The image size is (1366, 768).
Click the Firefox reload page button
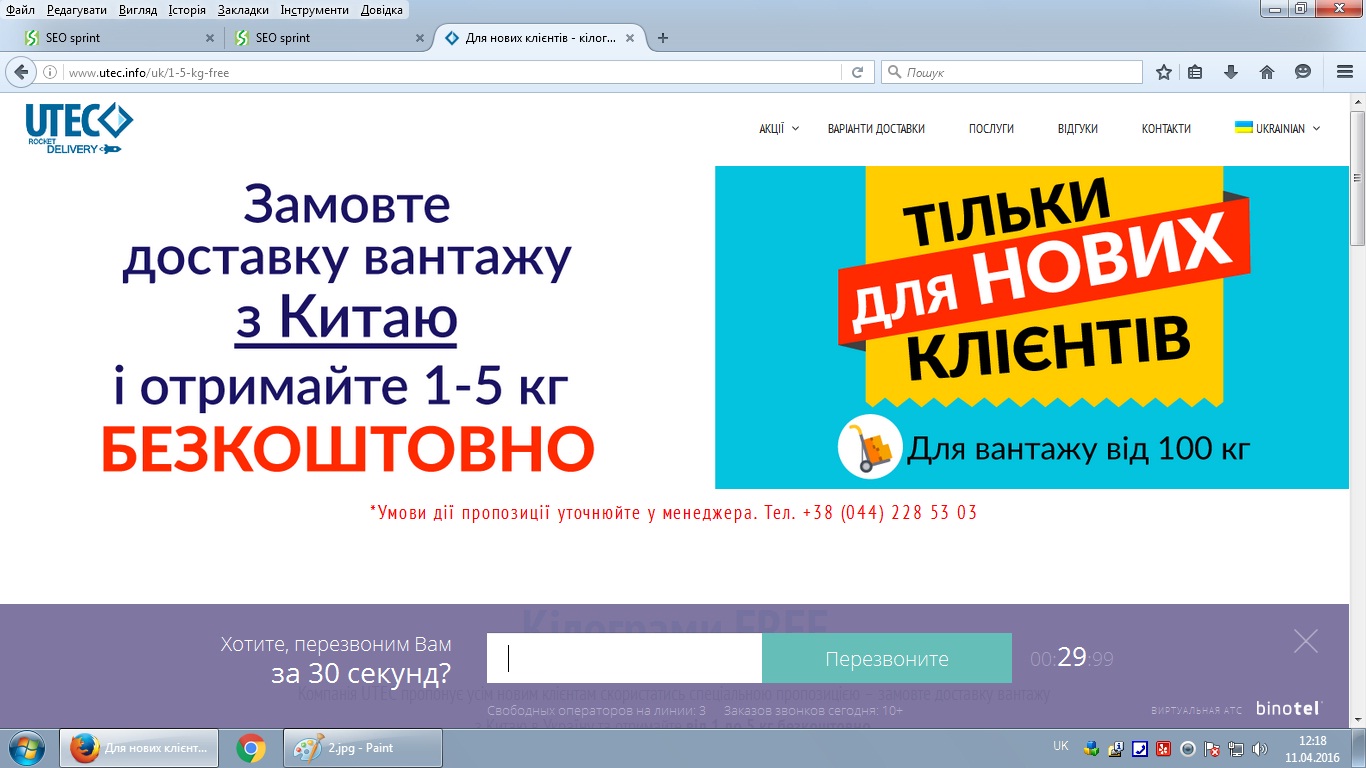(x=857, y=72)
